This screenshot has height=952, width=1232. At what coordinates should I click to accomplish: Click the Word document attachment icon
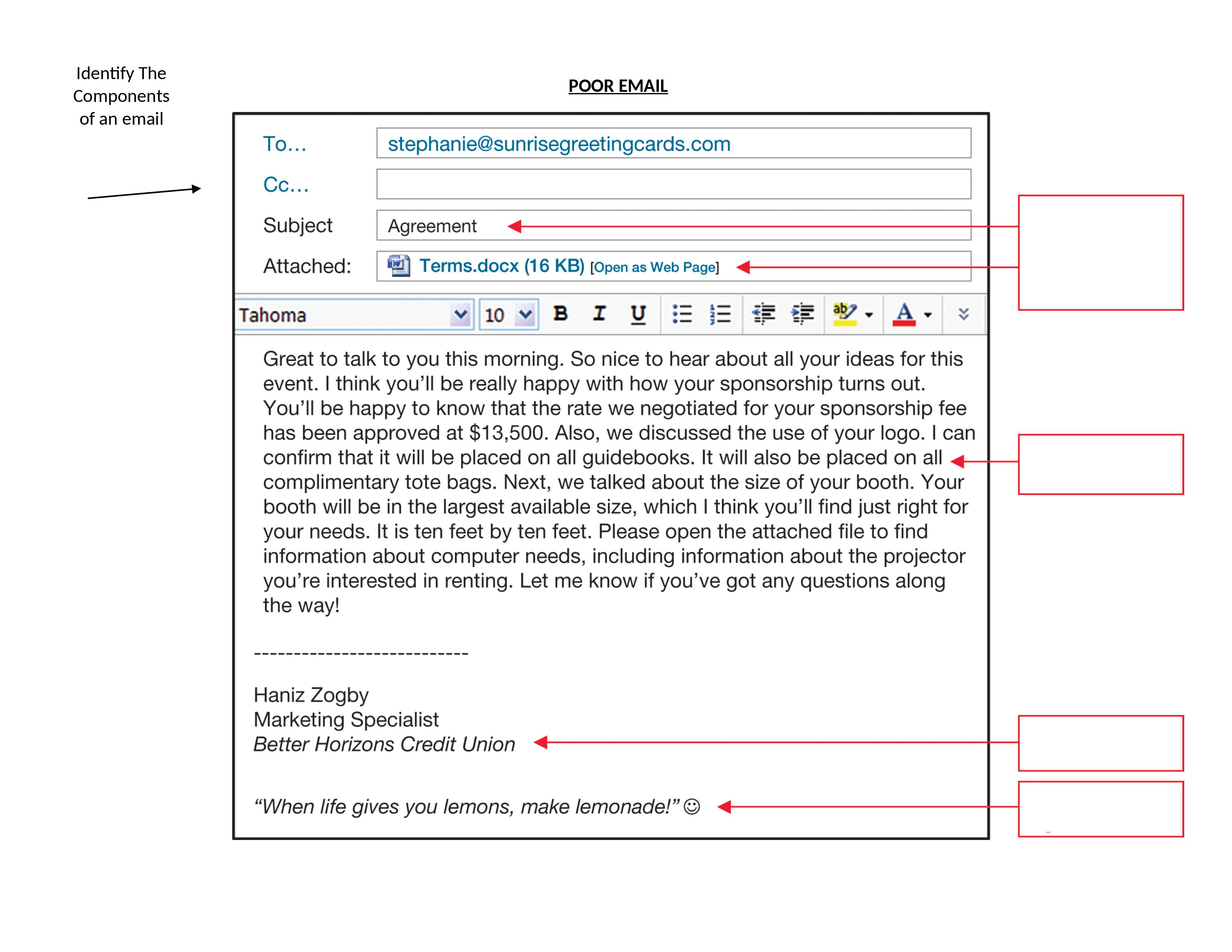coord(398,267)
